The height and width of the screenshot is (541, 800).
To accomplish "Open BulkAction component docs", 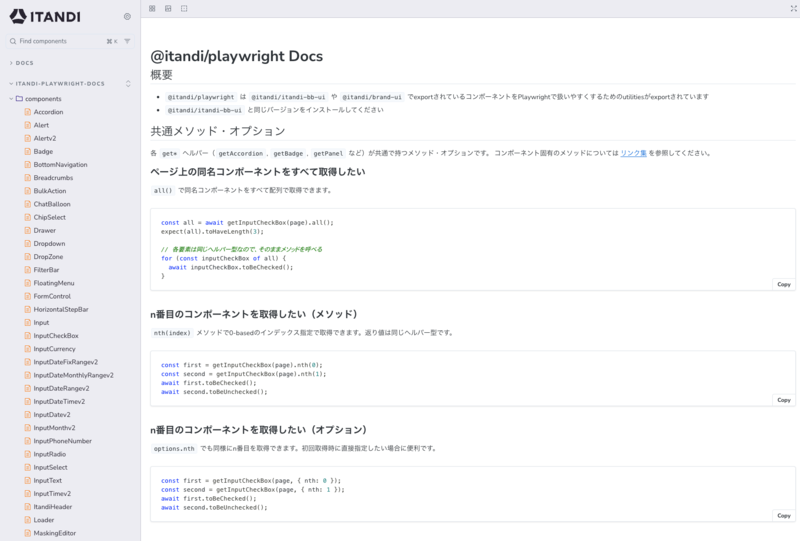I will pyautogui.click(x=49, y=191).
